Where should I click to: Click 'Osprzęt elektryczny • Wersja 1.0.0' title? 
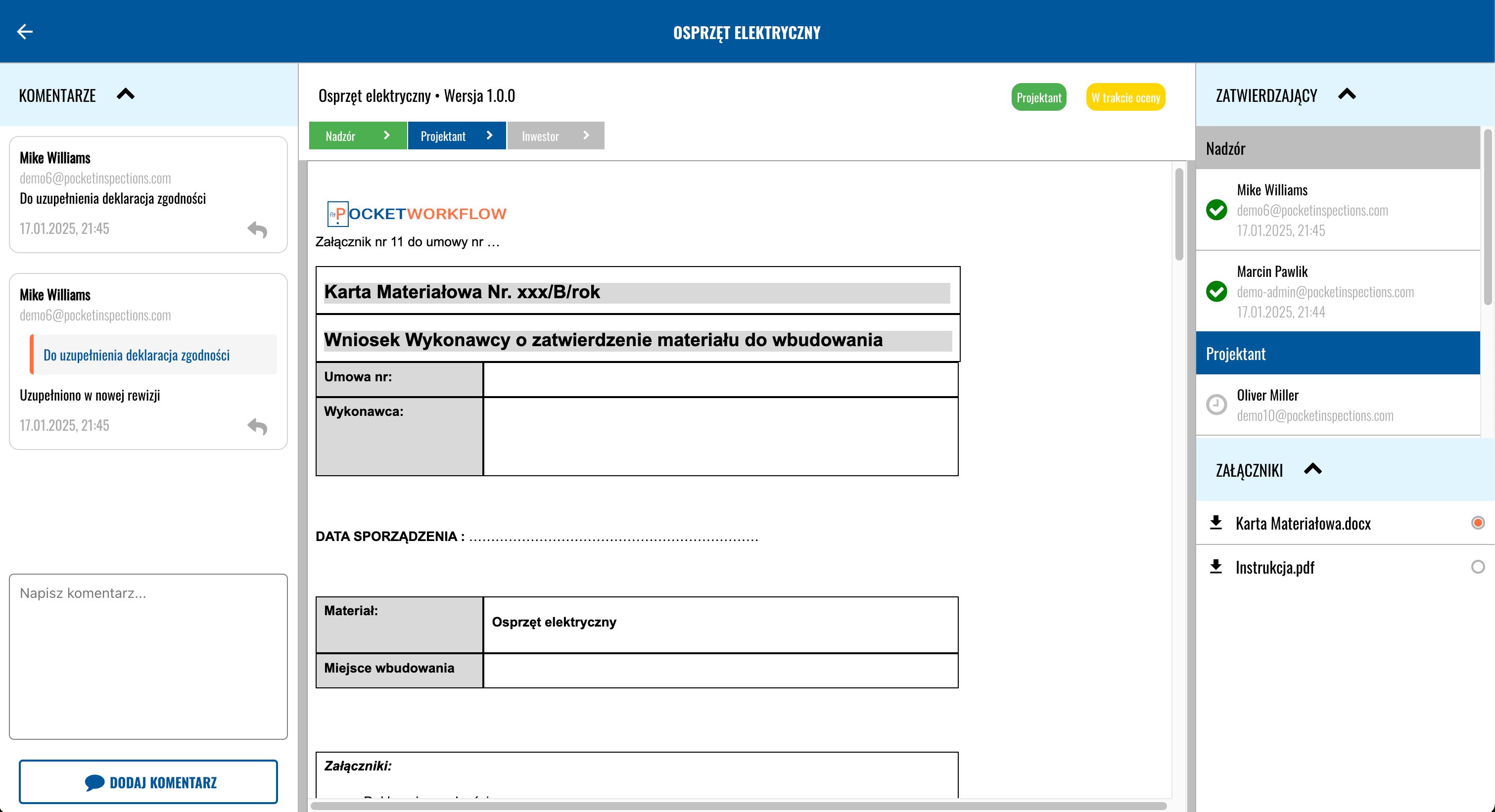417,96
